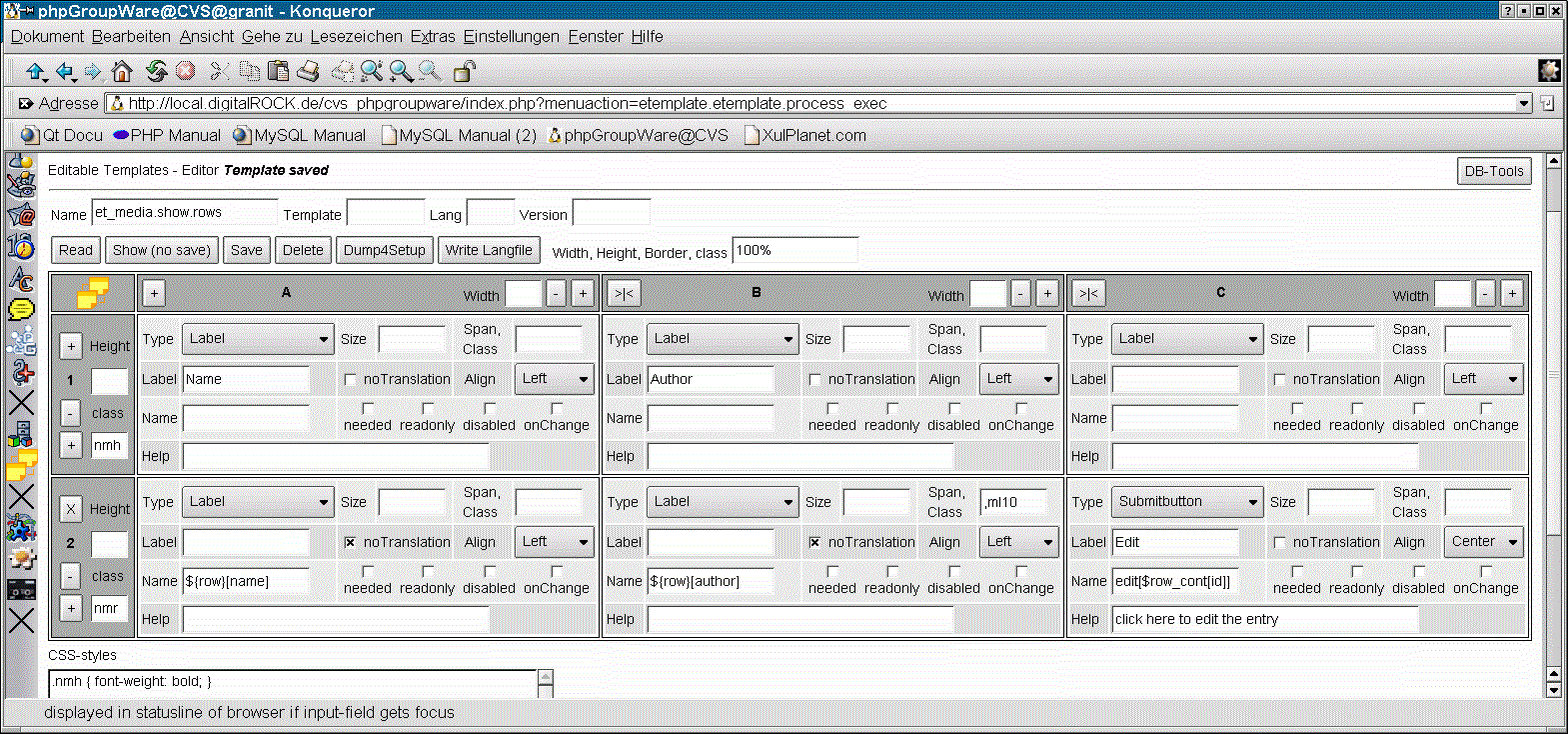Check 'disabled' in the edit[$row_cont[id]] cell
This screenshot has height=734, width=1568.
click(x=1419, y=571)
